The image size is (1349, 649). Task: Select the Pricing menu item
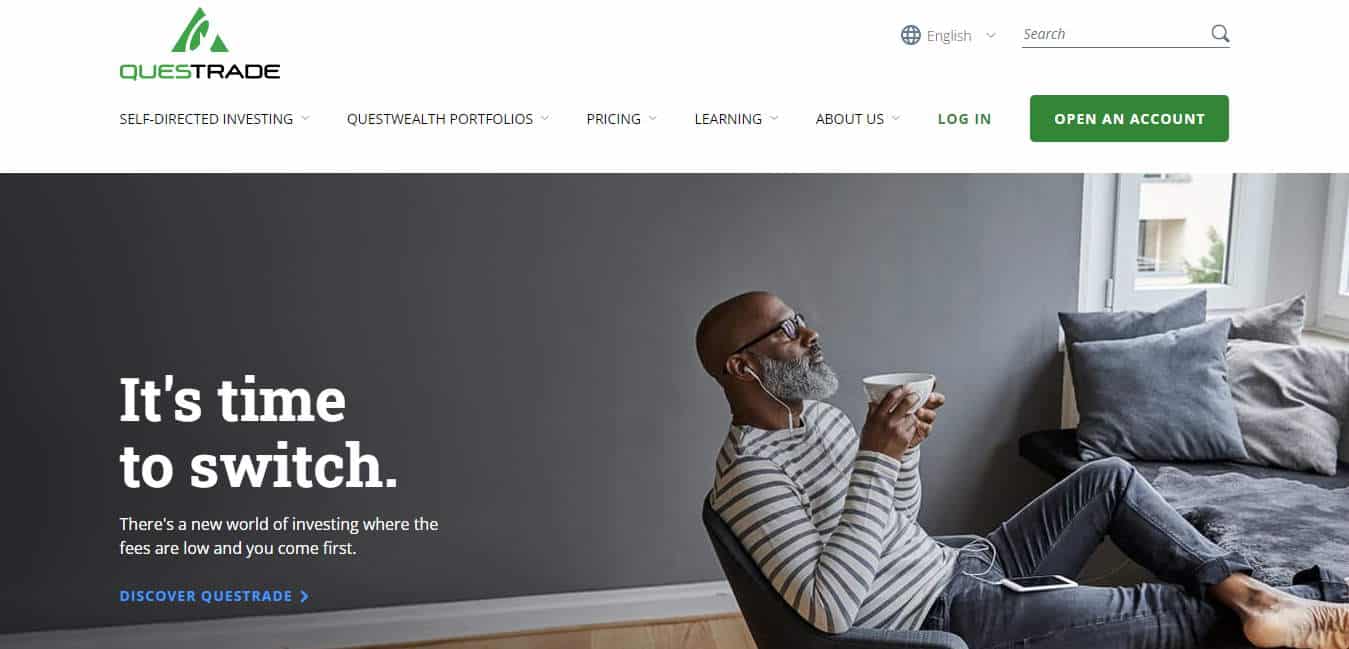tap(613, 119)
